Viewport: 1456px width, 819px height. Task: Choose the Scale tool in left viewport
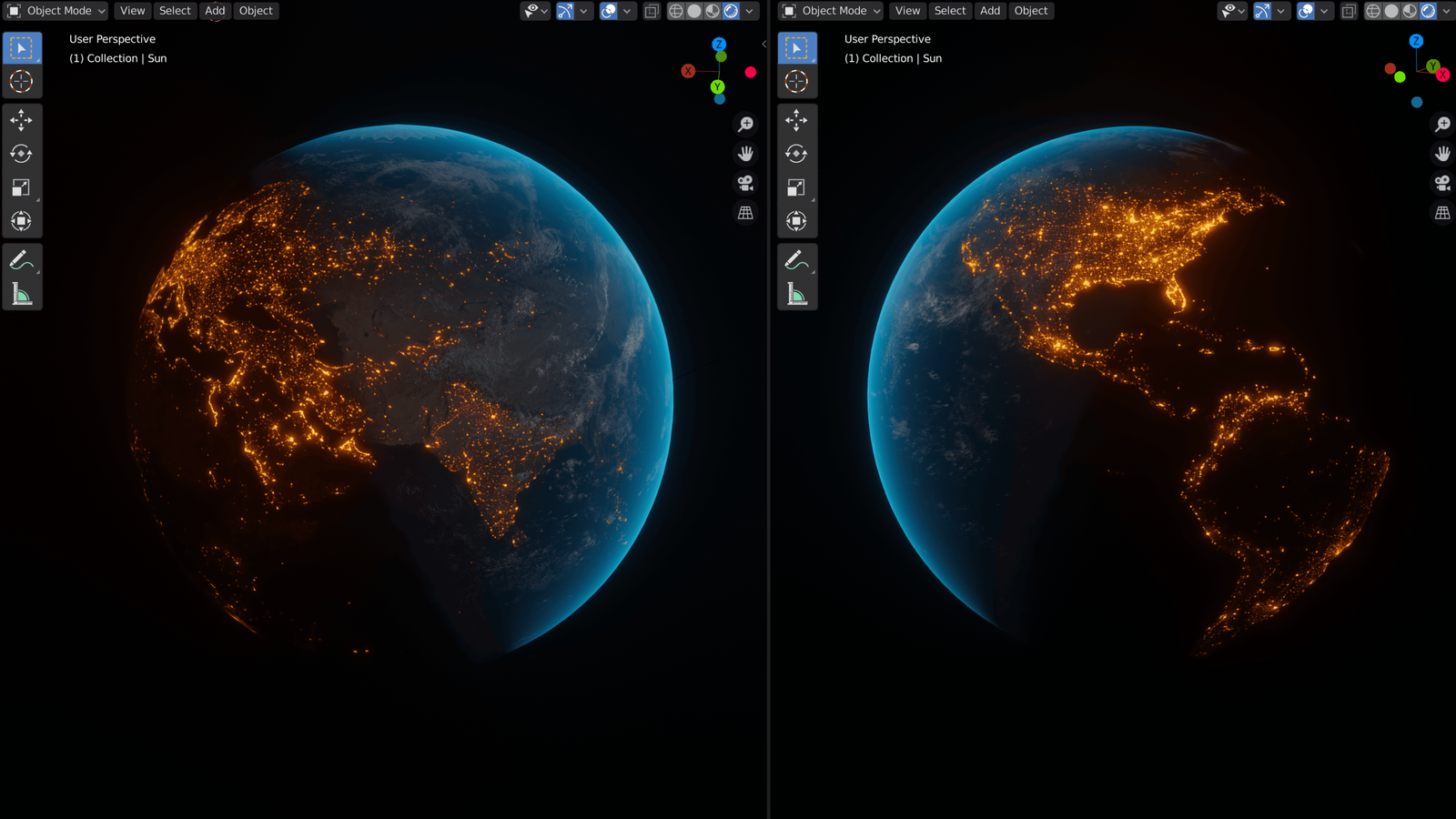tap(21, 187)
